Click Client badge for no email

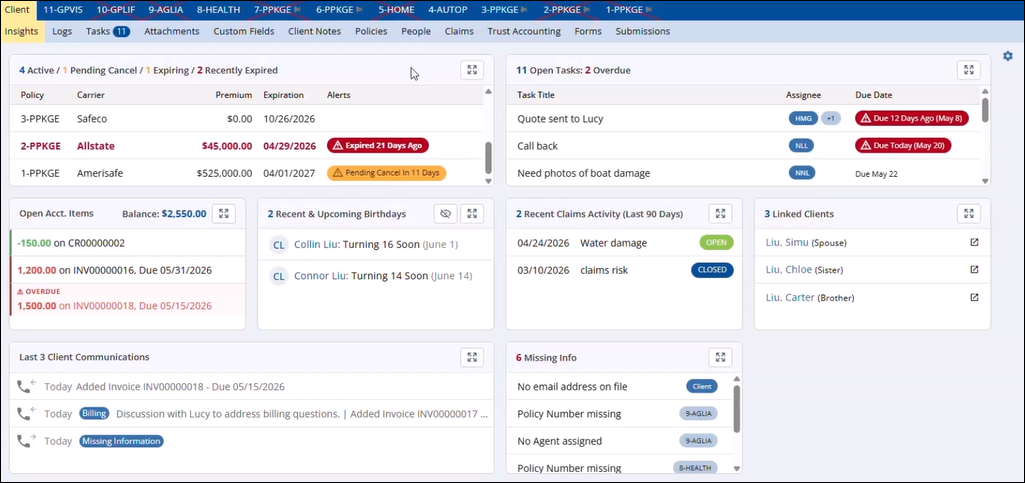point(702,386)
